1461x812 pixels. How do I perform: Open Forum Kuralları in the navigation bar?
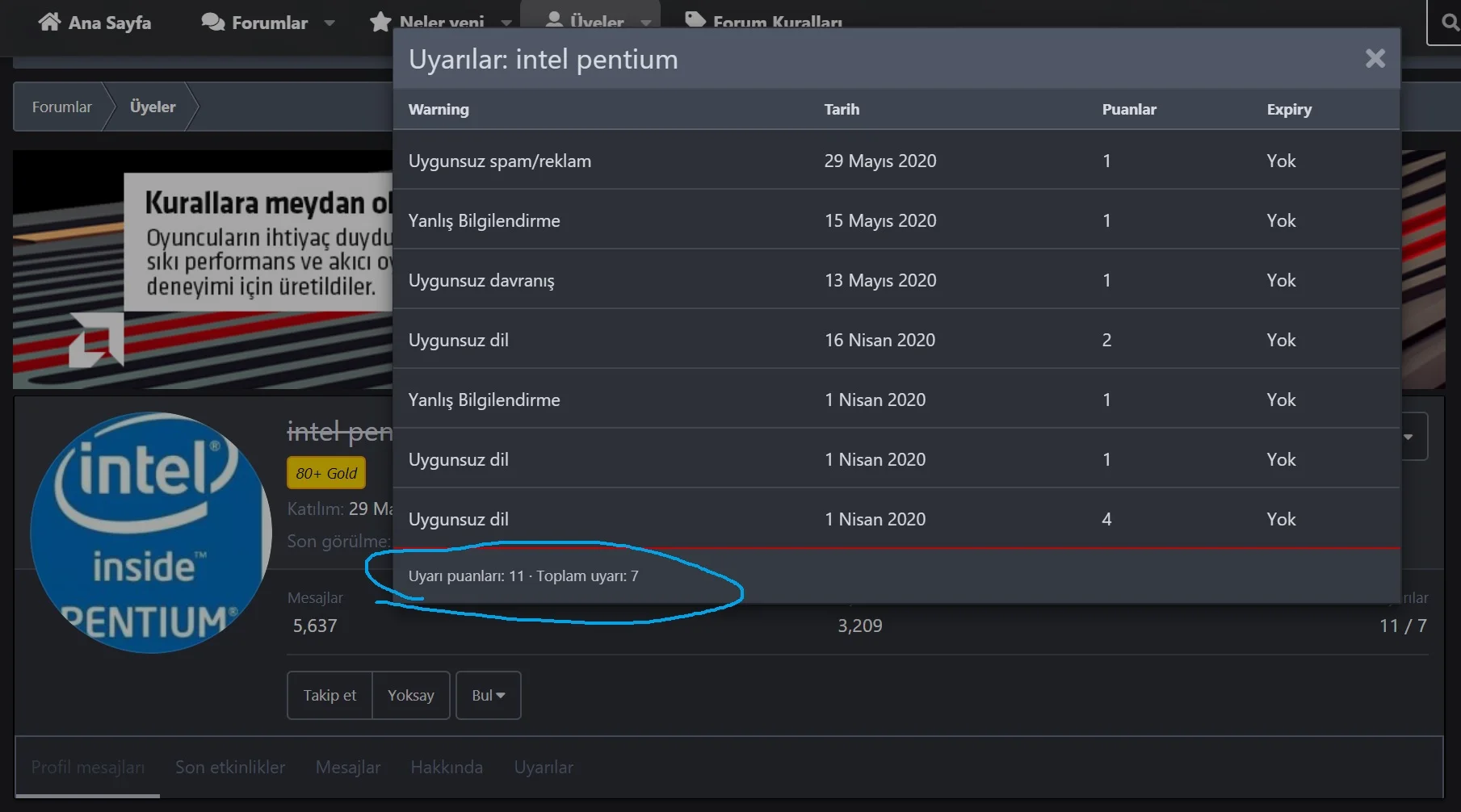pos(778,22)
